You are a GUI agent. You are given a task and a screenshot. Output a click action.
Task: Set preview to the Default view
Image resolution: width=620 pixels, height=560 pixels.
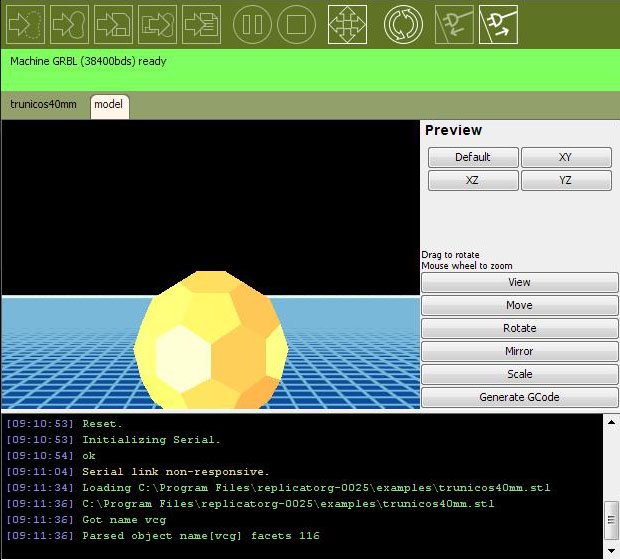(473, 157)
